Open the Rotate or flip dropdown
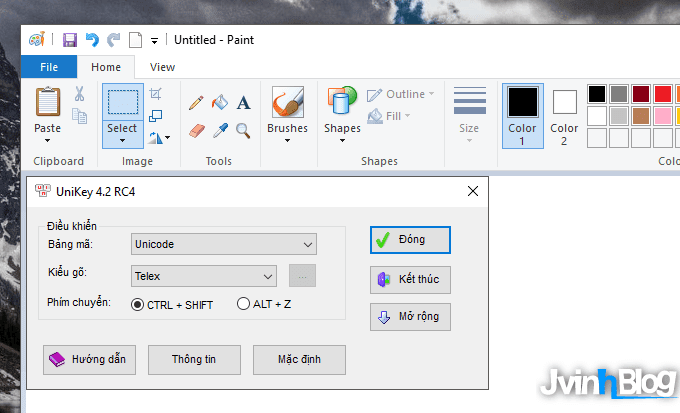Image resolution: width=680 pixels, height=413 pixels. [159, 138]
